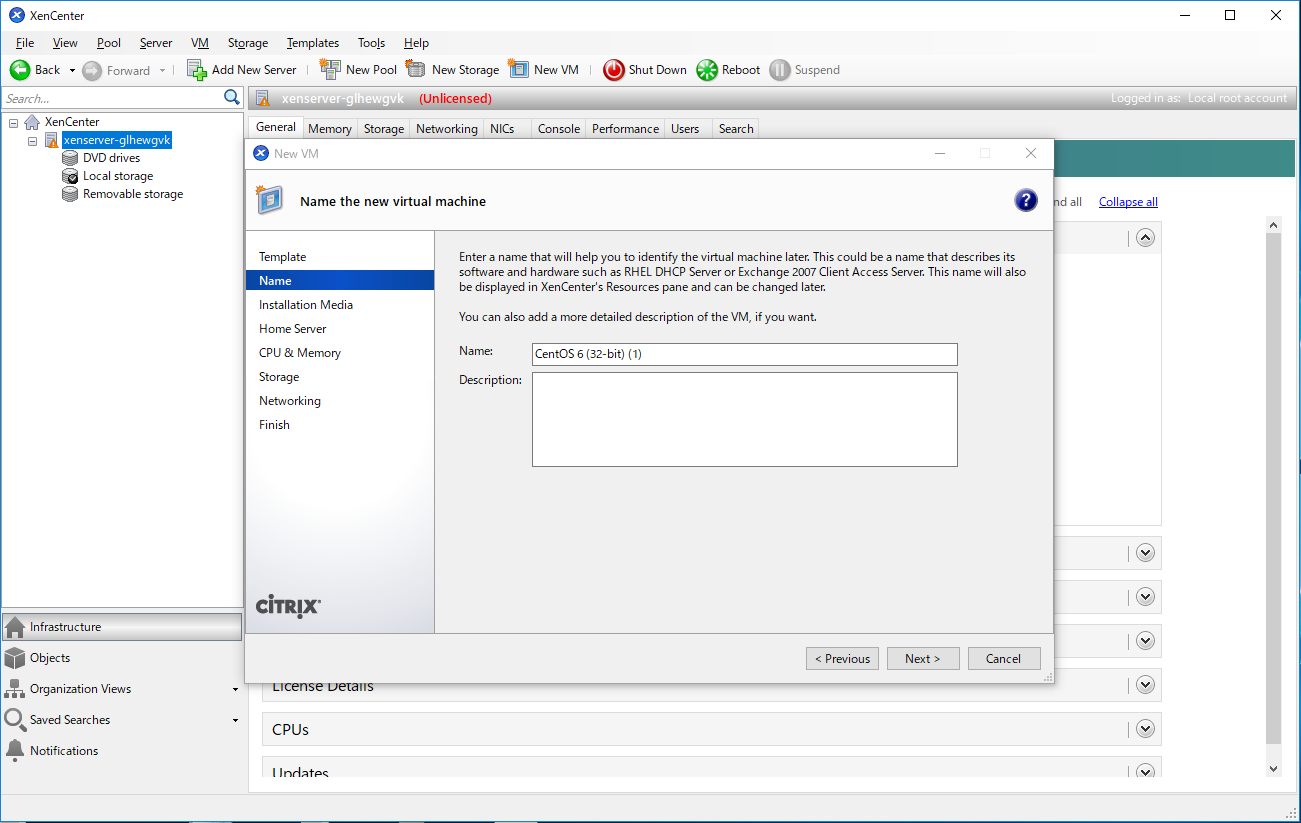This screenshot has height=823, width=1301.
Task: Open the Objects view
Action: (122, 658)
